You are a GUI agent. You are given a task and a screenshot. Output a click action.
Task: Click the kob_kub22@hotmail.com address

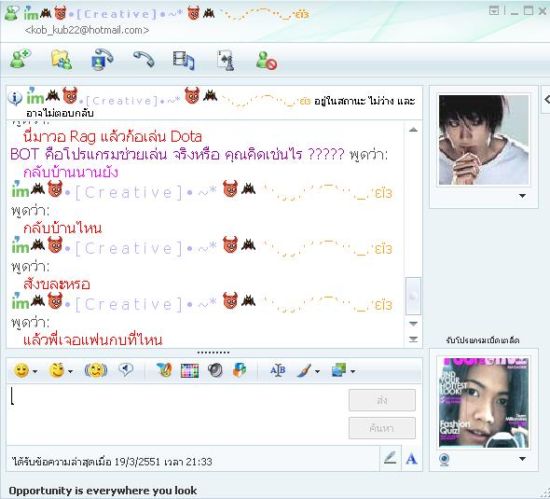click(x=87, y=30)
